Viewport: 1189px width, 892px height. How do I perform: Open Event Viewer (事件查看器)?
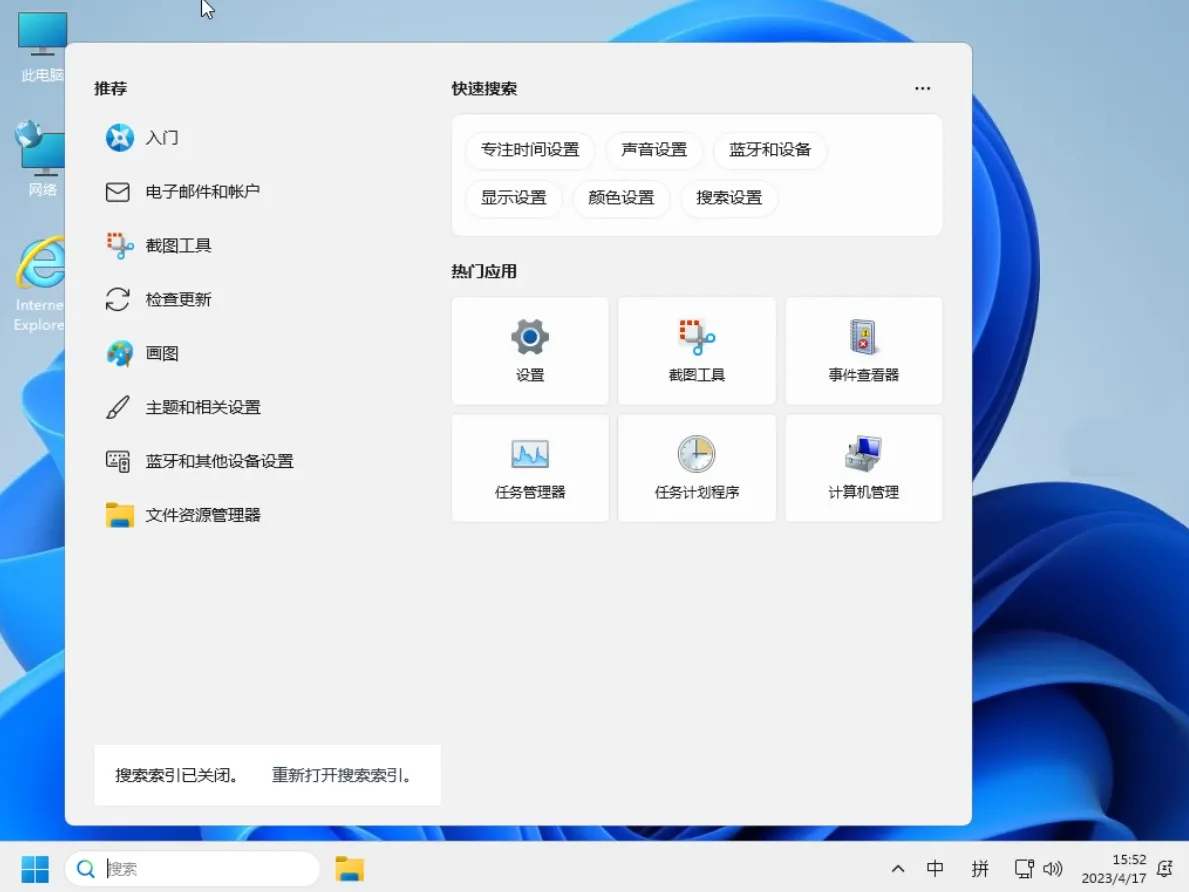[x=863, y=350]
